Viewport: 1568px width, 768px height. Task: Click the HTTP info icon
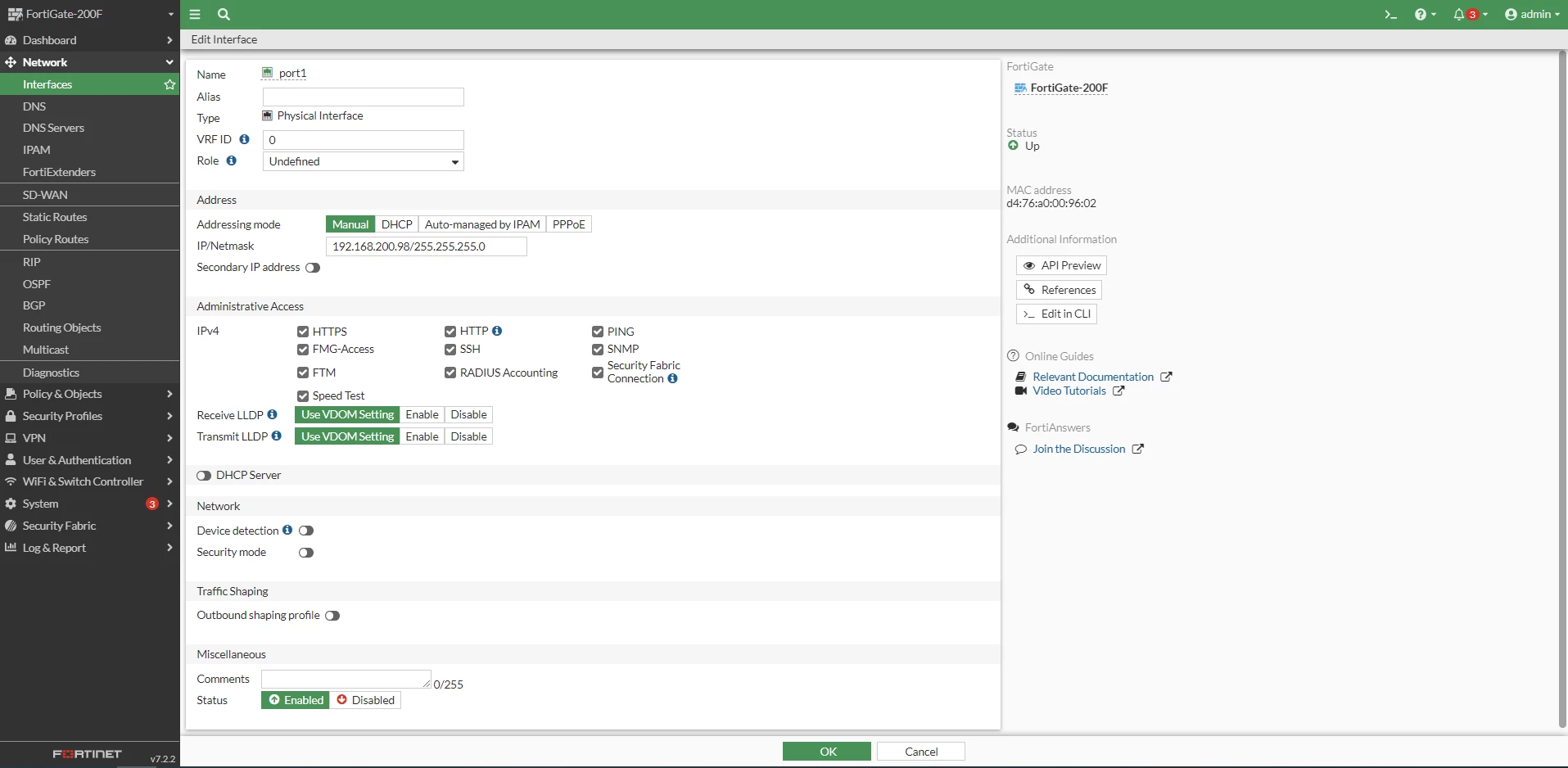497,331
